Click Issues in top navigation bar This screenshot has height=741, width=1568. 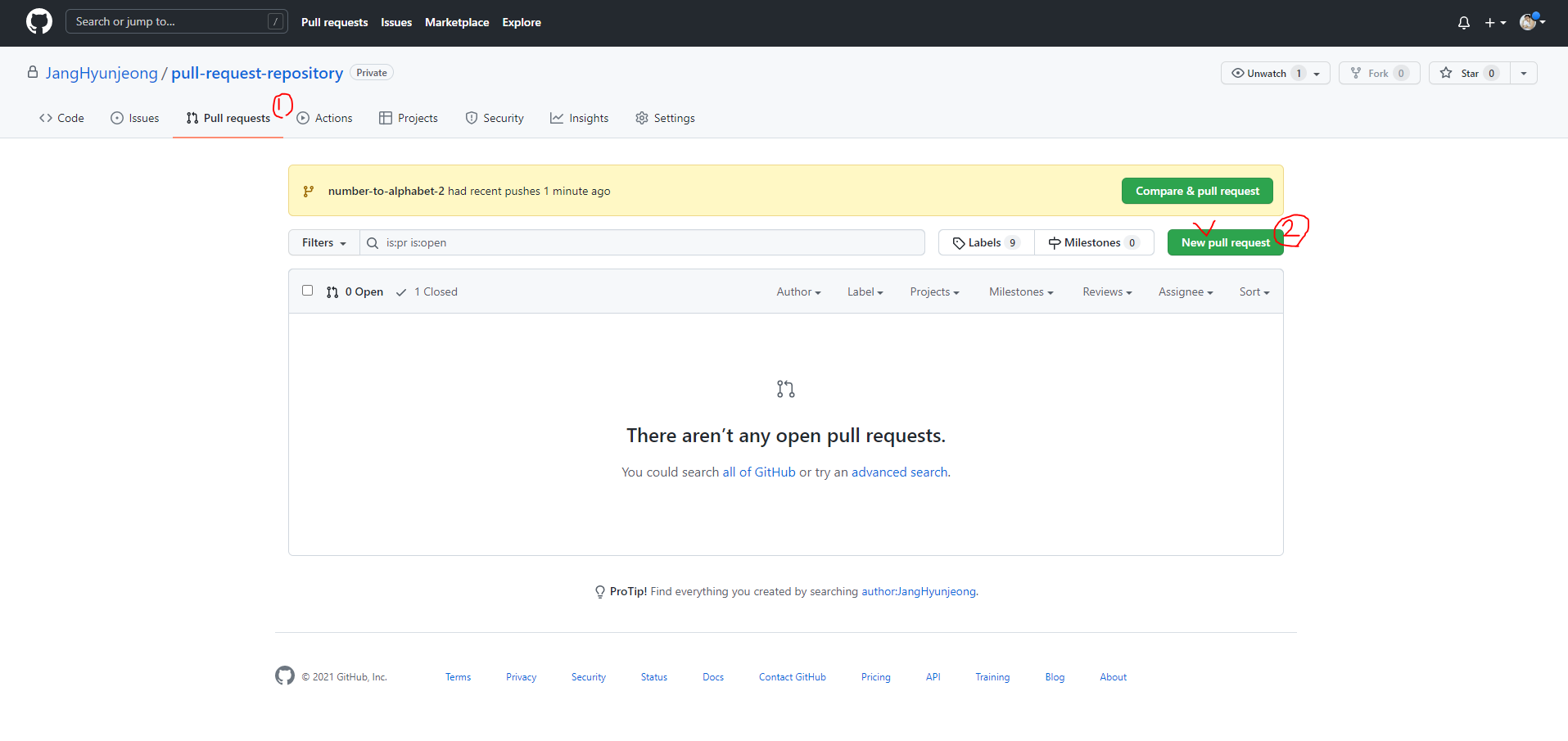pos(396,22)
